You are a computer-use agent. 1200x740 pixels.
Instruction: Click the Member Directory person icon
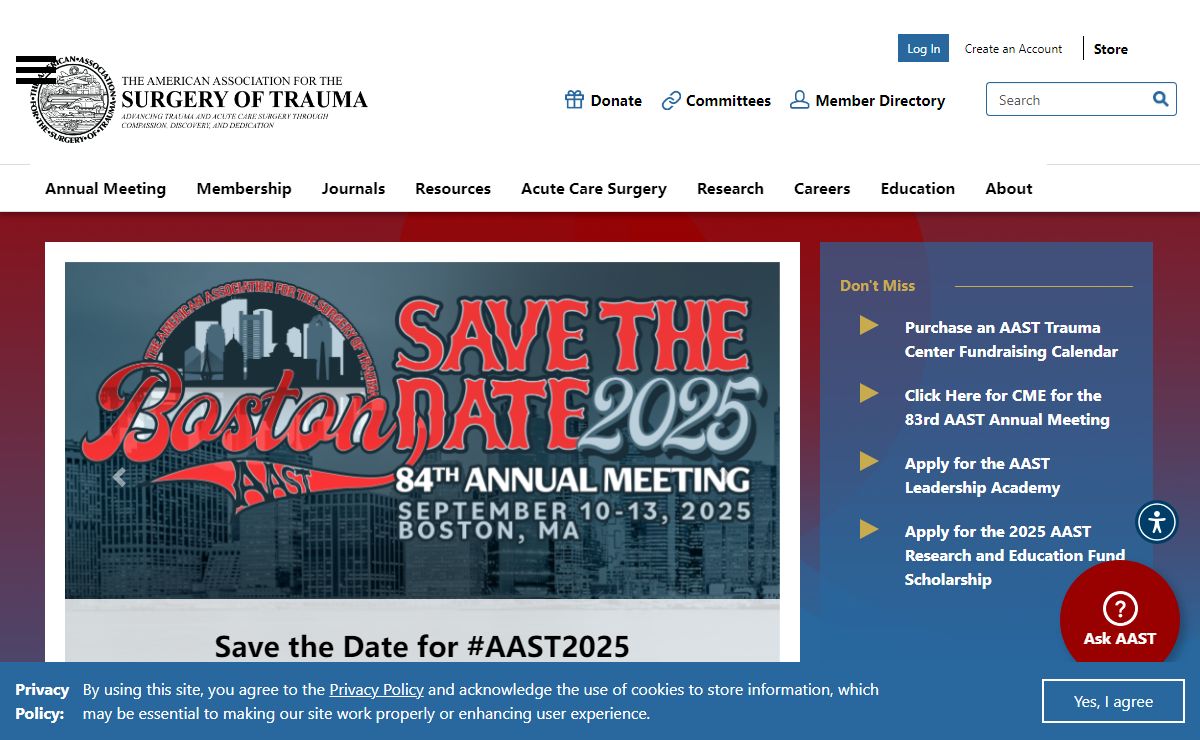point(799,100)
